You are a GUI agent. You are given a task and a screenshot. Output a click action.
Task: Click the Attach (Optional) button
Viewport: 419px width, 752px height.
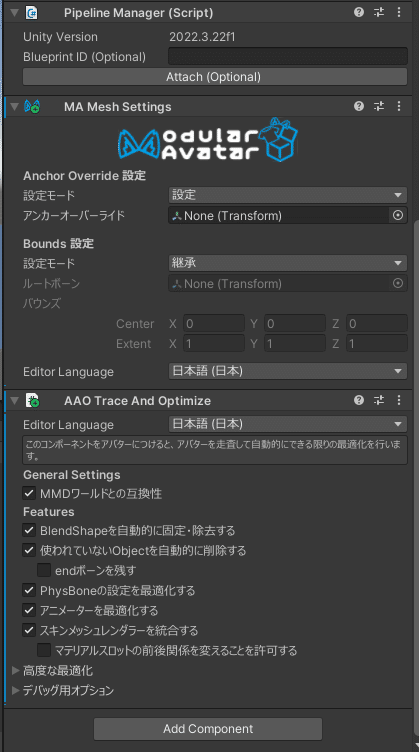pyautogui.click(x=215, y=77)
